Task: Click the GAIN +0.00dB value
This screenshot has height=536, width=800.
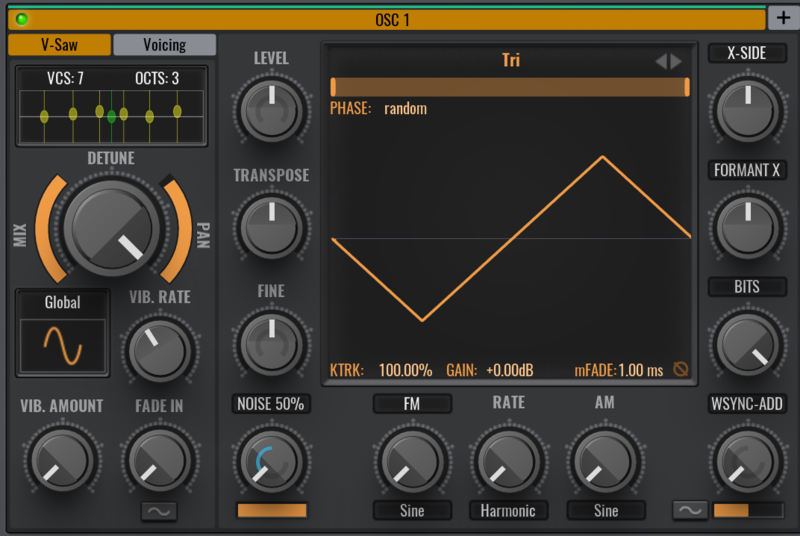Action: tap(510, 370)
